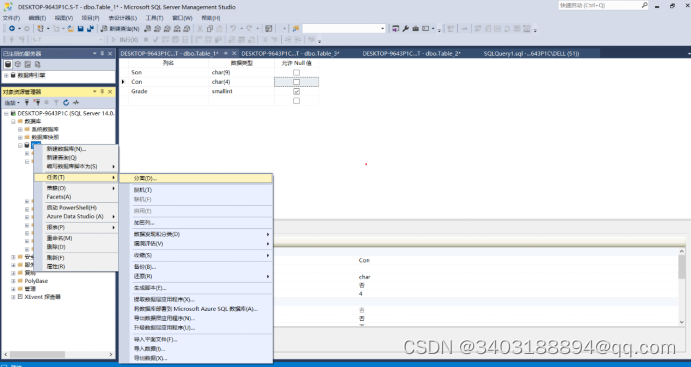Choose 生成脚本(E)... in the Tasks submenu

196,288
